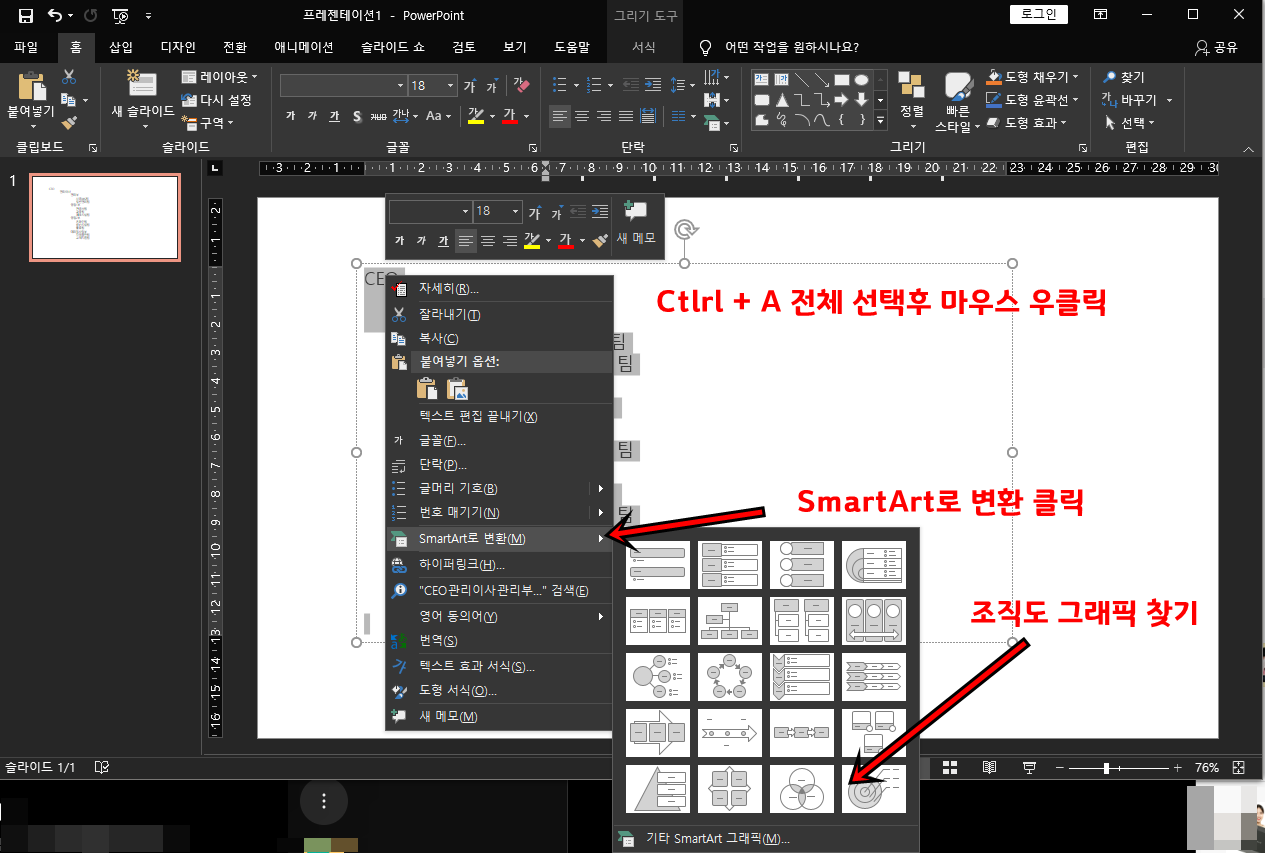Viewport: 1265px width, 853px height.
Task: Click the ribbon Increase Indent icon
Action: click(653, 85)
